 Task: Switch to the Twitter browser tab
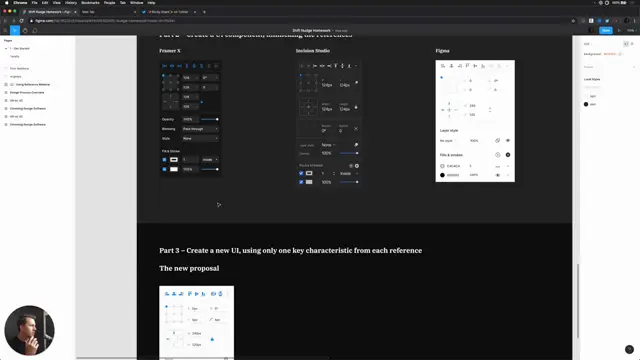pos(168,12)
